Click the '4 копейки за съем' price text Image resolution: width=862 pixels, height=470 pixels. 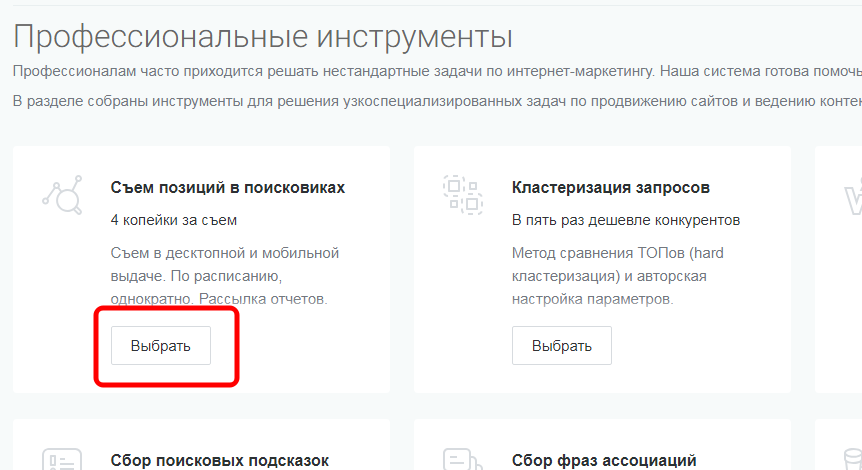point(173,219)
